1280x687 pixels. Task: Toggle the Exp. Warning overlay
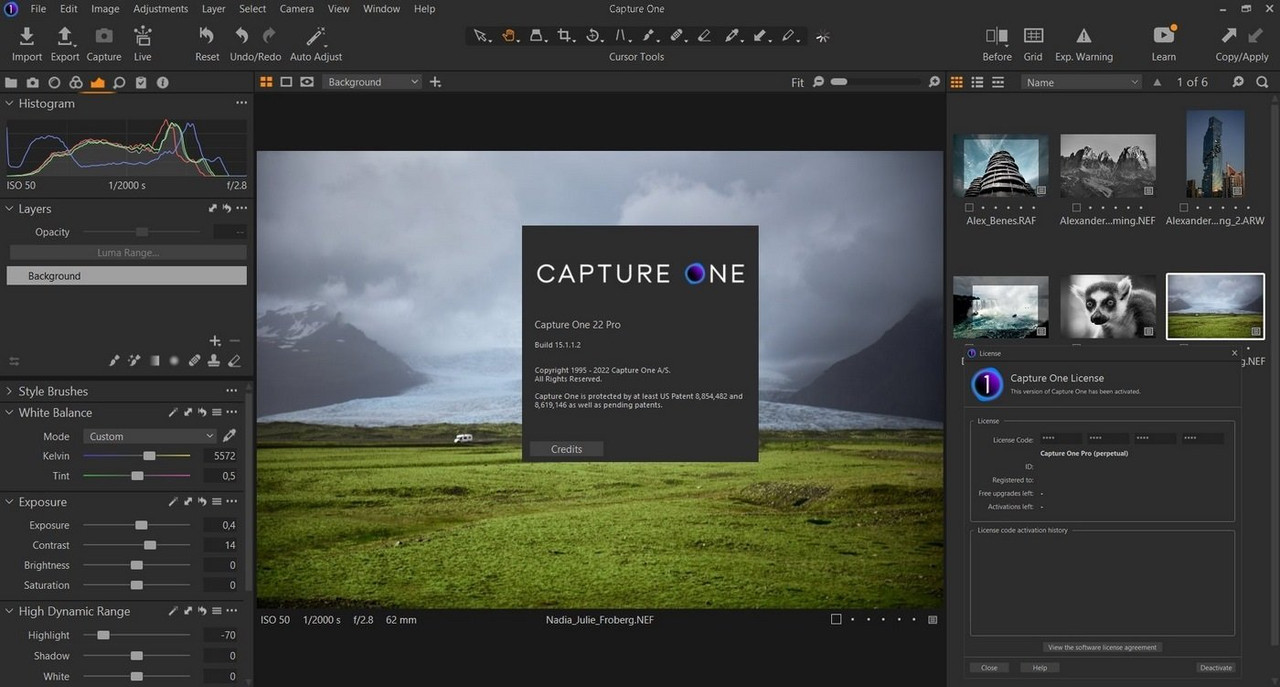(x=1084, y=36)
